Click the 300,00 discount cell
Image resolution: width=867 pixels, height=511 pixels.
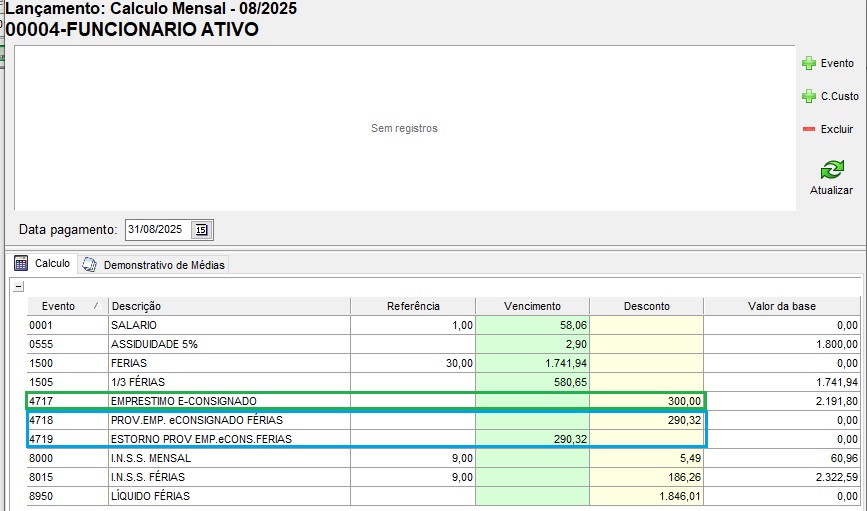pos(646,400)
